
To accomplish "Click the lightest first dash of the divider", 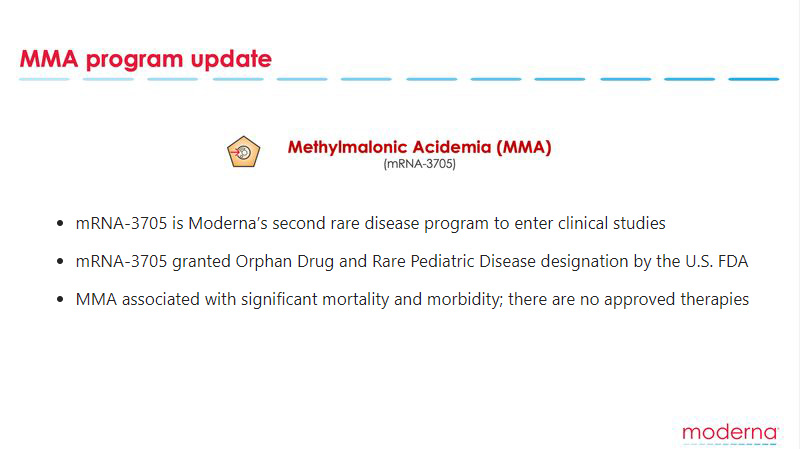I will pyautogui.click(x=44, y=79).
